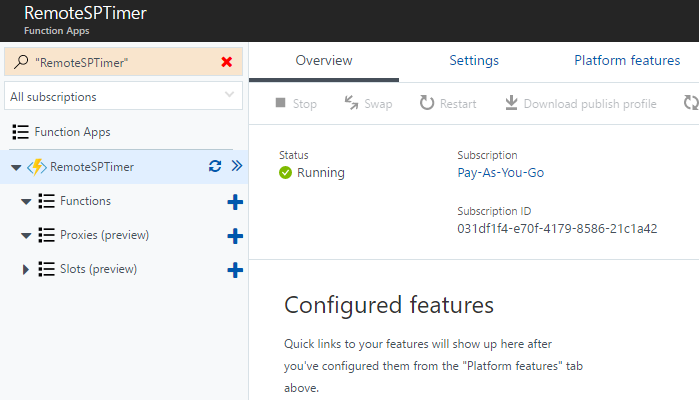Click the Slots list icon
The height and width of the screenshot is (400, 699).
pyautogui.click(x=46, y=269)
